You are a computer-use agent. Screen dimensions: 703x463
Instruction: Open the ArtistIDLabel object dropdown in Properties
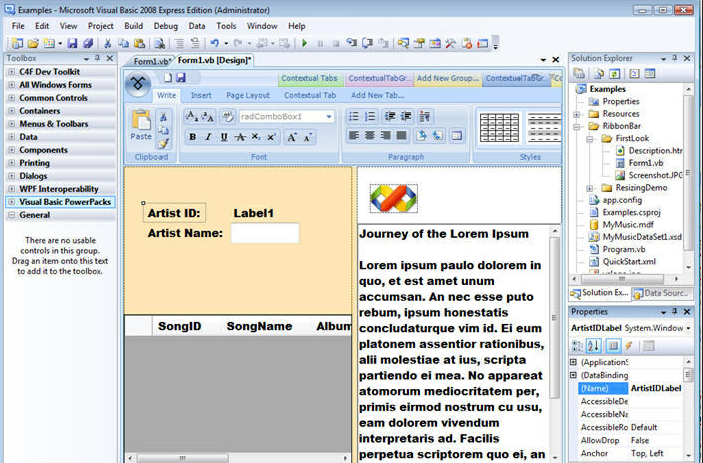(x=688, y=329)
